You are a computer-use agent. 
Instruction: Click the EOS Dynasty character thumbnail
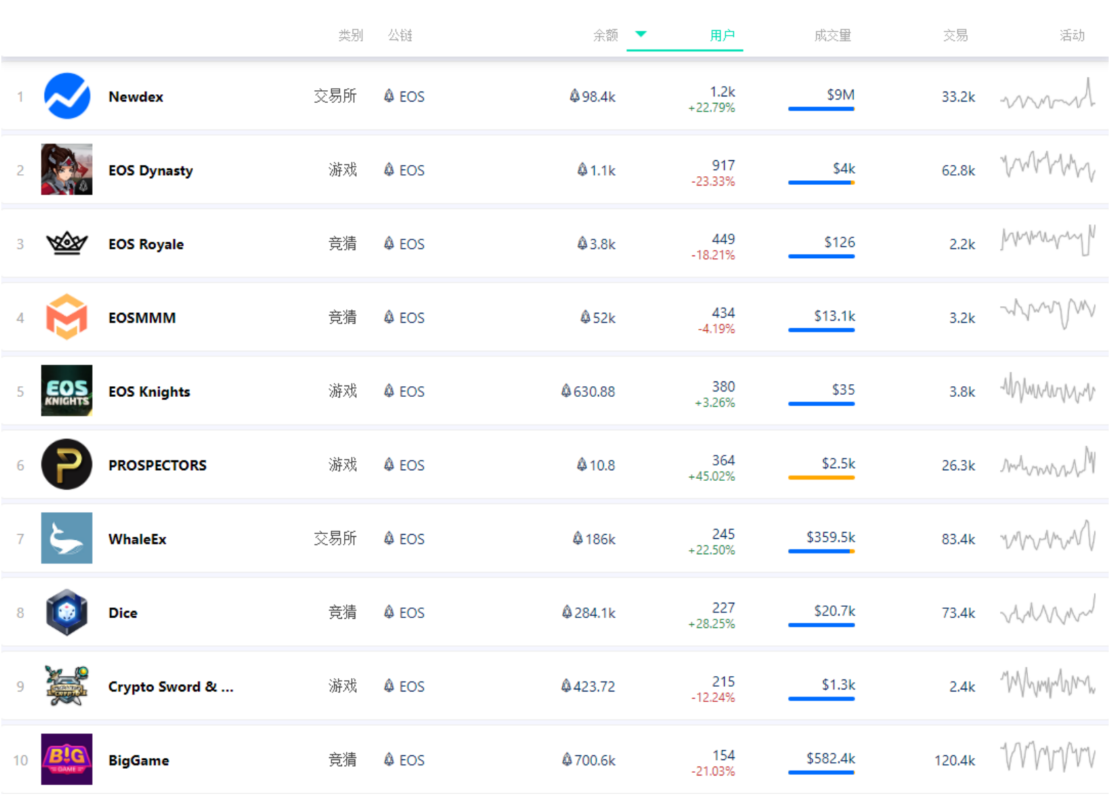pos(67,170)
